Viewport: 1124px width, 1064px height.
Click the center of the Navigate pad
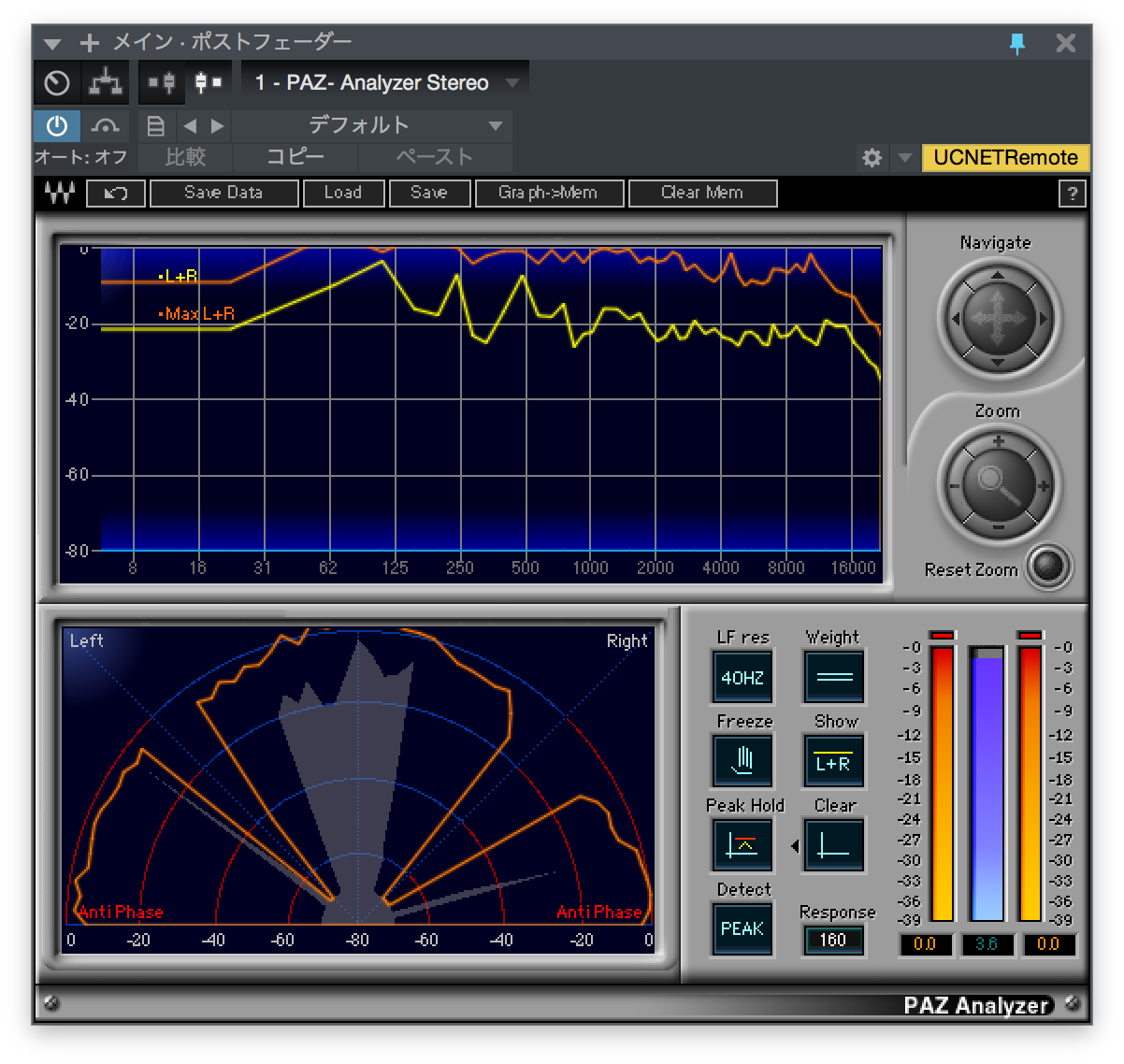pos(998,319)
